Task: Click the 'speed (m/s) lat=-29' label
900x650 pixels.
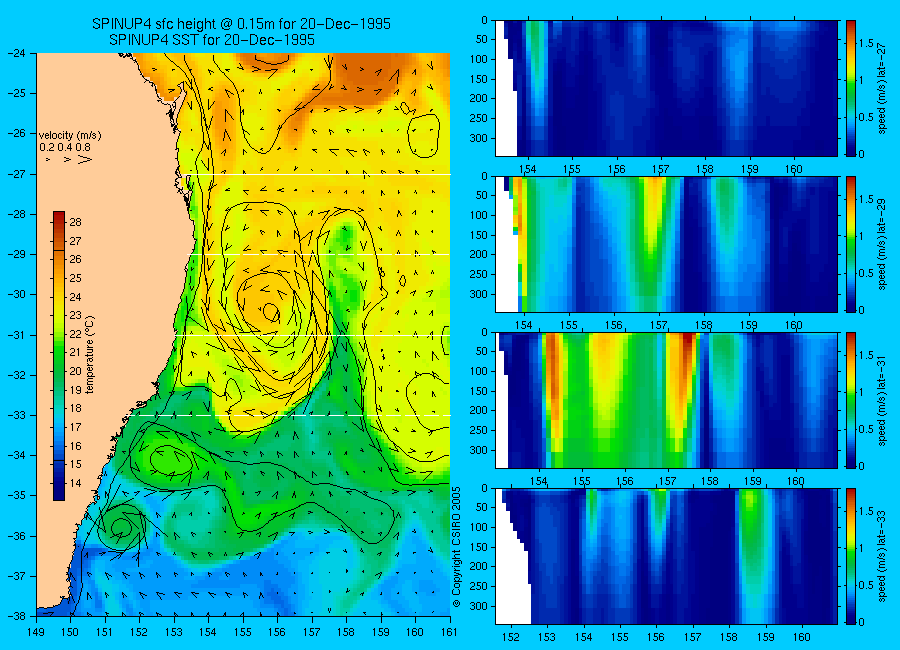Action: (x=883, y=244)
